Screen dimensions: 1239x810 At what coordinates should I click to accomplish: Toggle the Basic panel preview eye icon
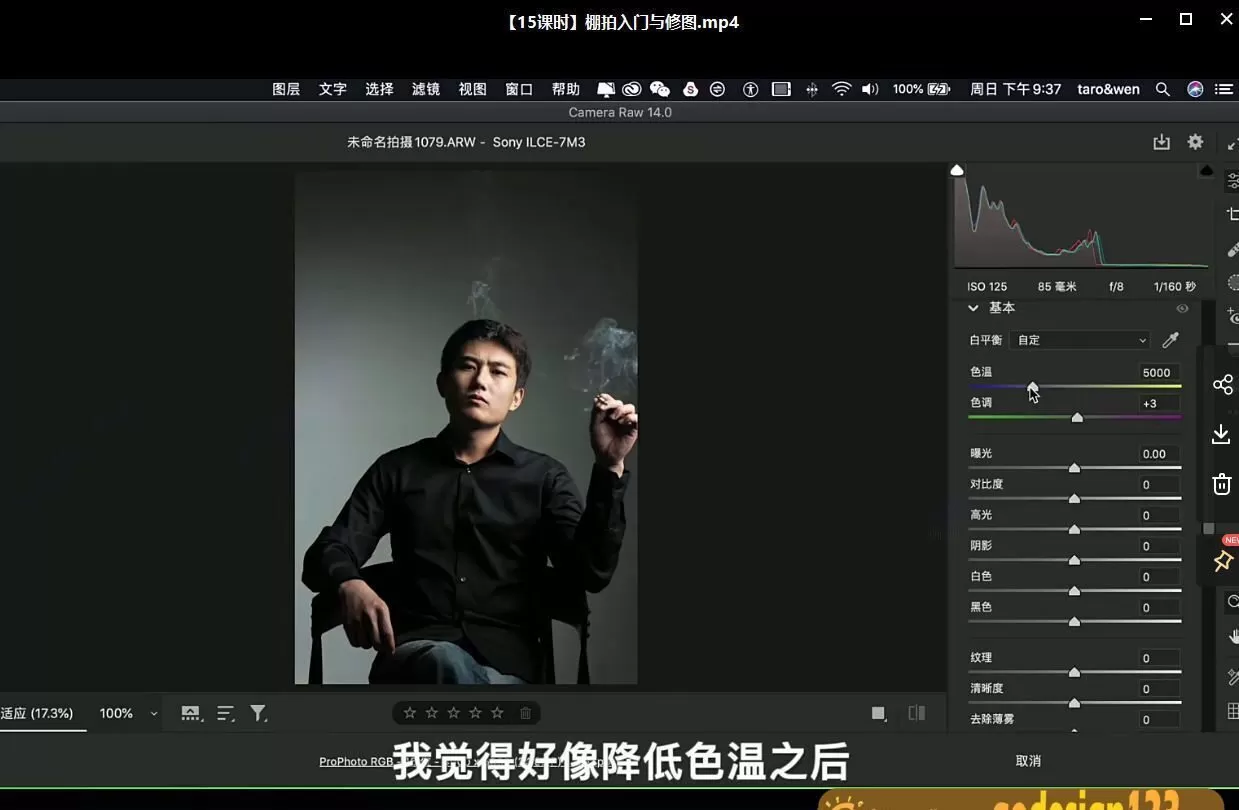[x=1182, y=308]
